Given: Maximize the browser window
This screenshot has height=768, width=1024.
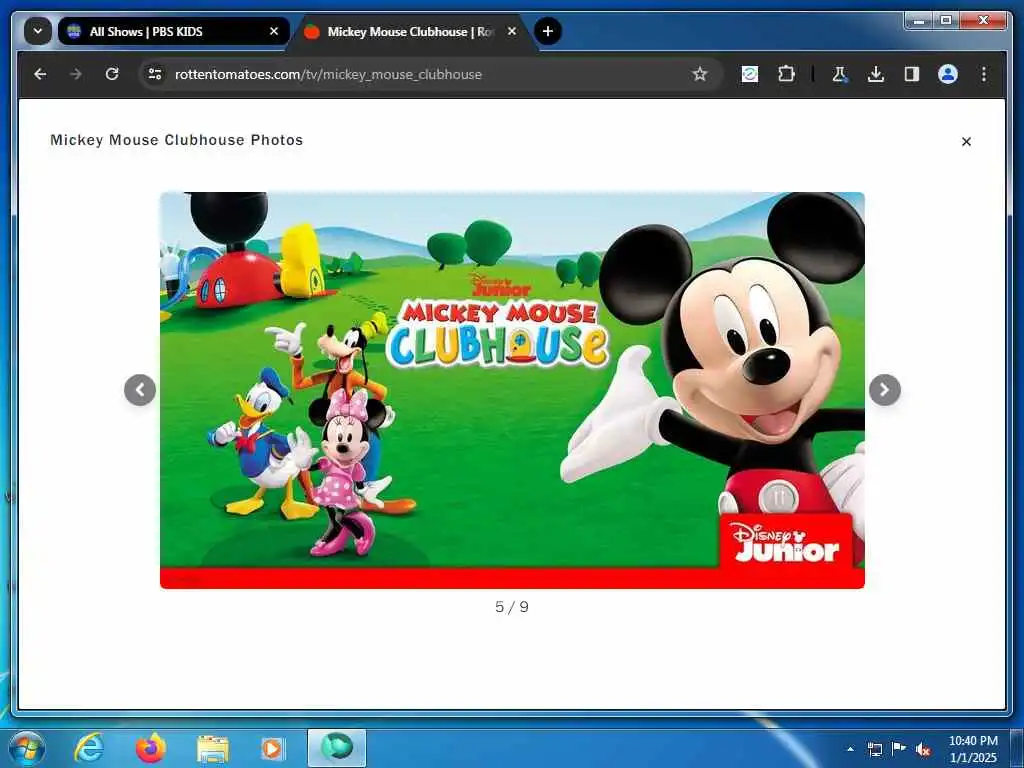Looking at the screenshot, I should coord(946,21).
